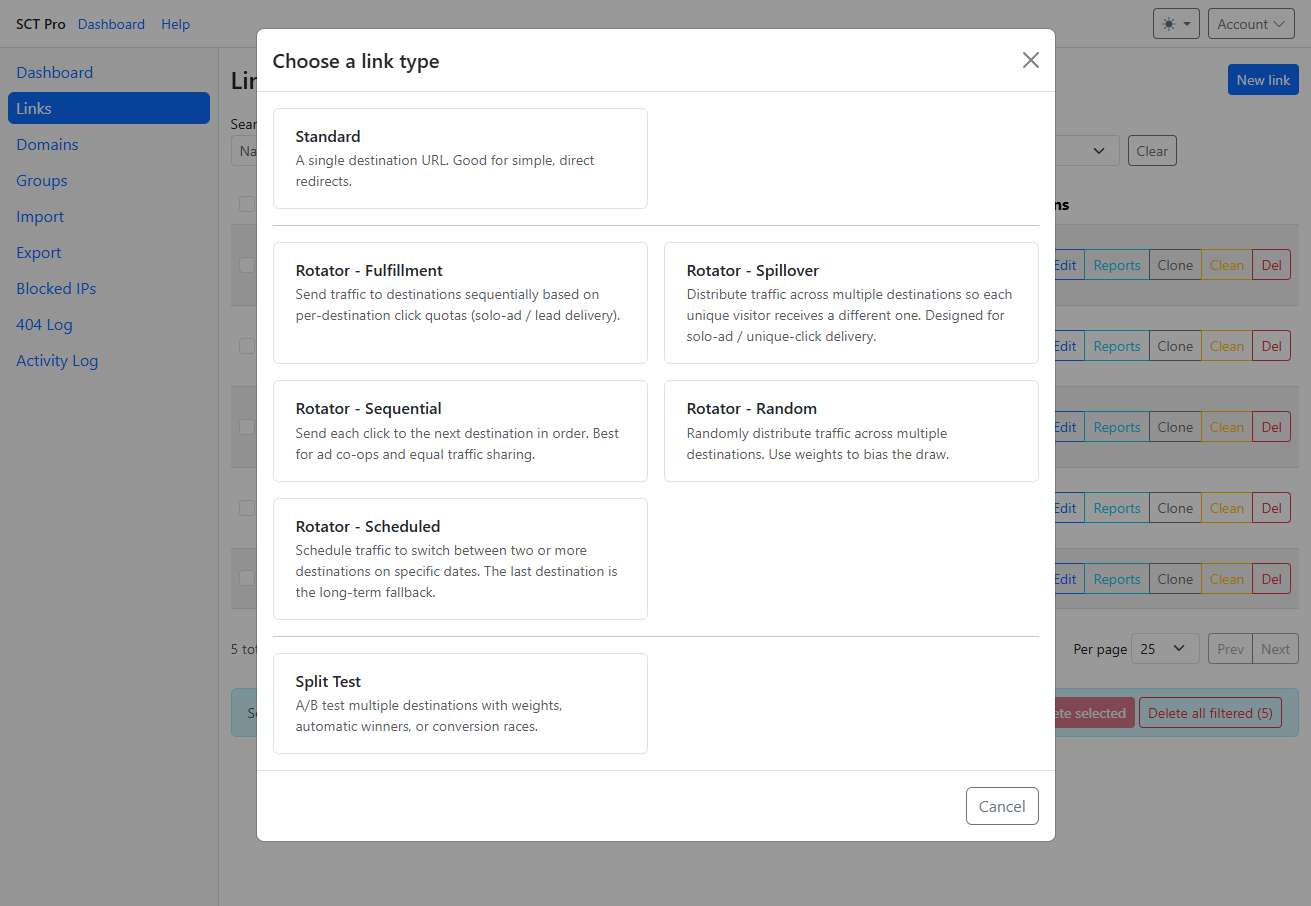
Task: Pick the Rotator - Random card
Action: click(x=851, y=431)
